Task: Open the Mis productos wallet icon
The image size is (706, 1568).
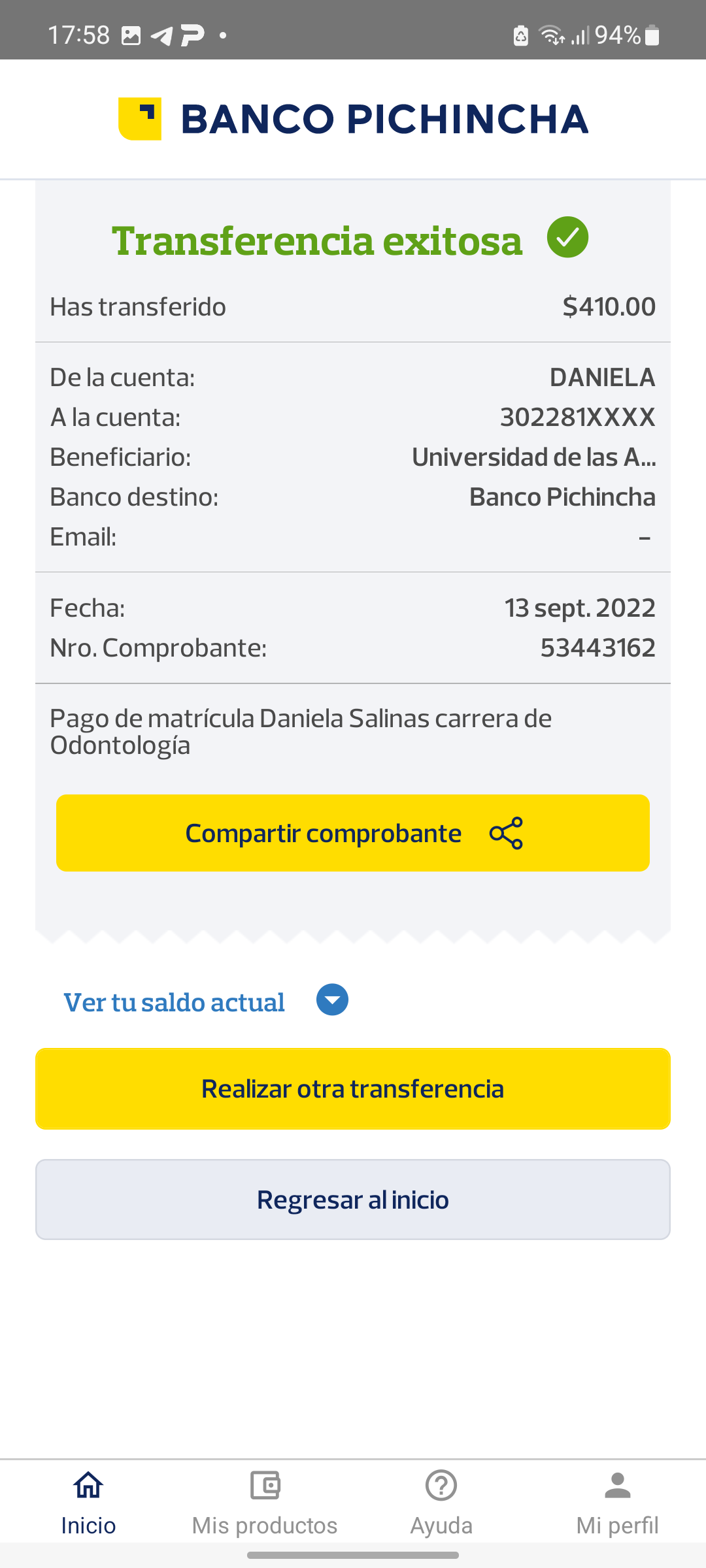Action: [265, 1485]
